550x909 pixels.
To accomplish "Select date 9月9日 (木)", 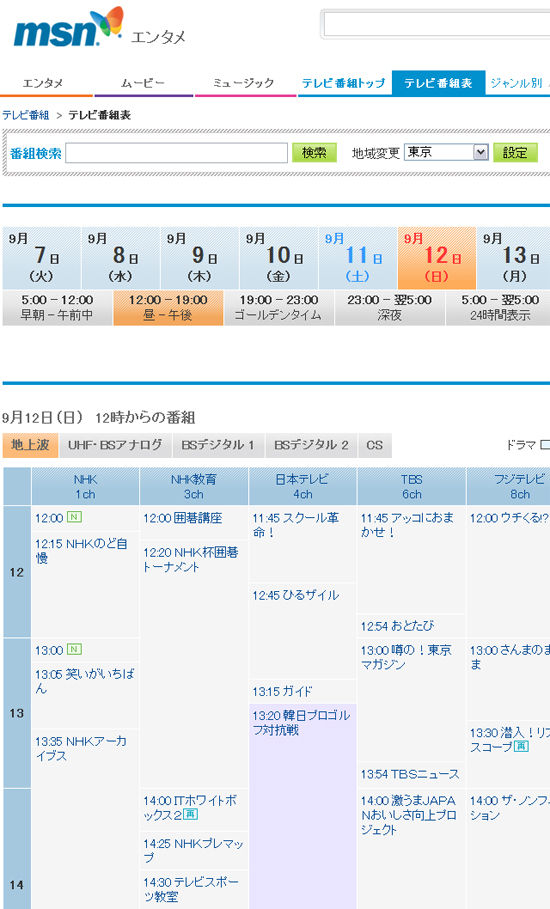I will click(x=199, y=258).
